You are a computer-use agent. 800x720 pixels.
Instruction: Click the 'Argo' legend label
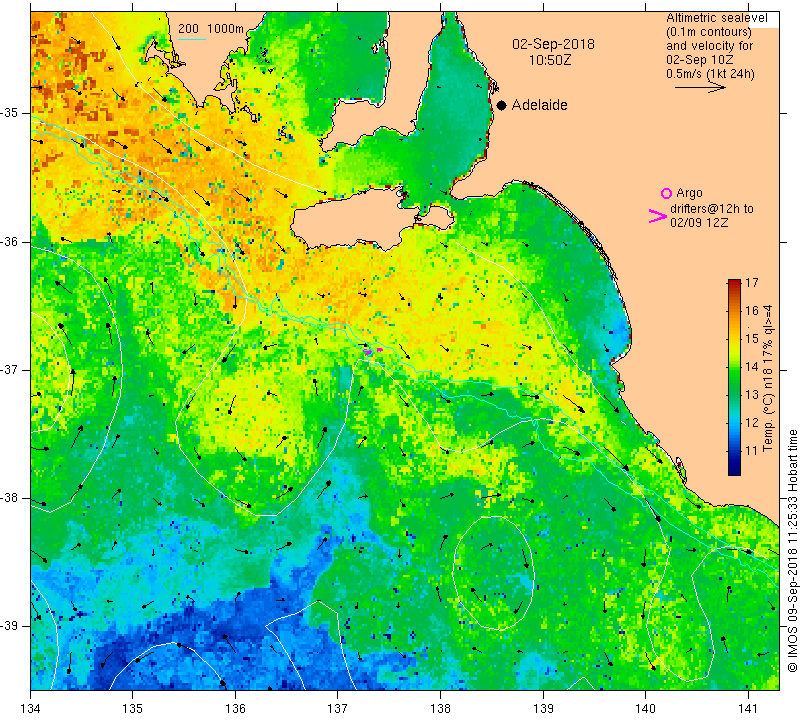coord(689,193)
